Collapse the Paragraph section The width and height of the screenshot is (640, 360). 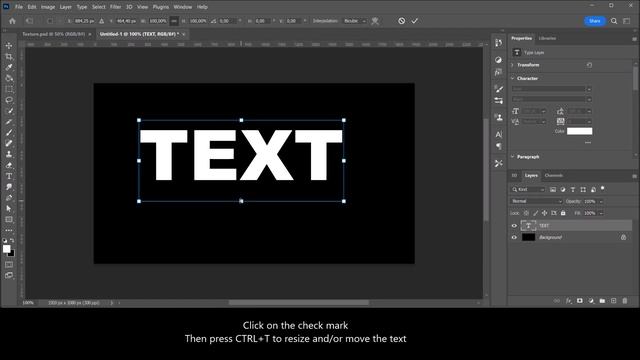coord(513,157)
